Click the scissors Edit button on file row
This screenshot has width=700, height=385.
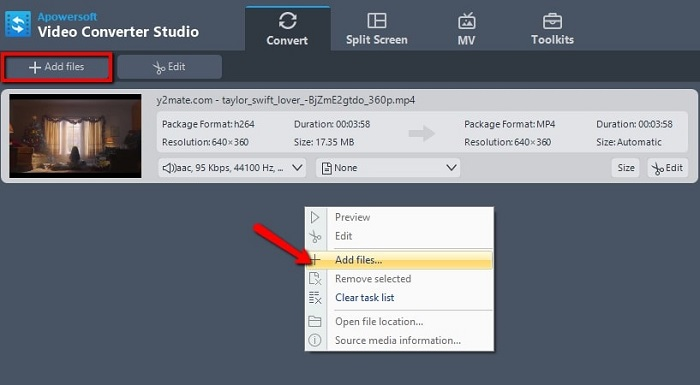point(667,168)
